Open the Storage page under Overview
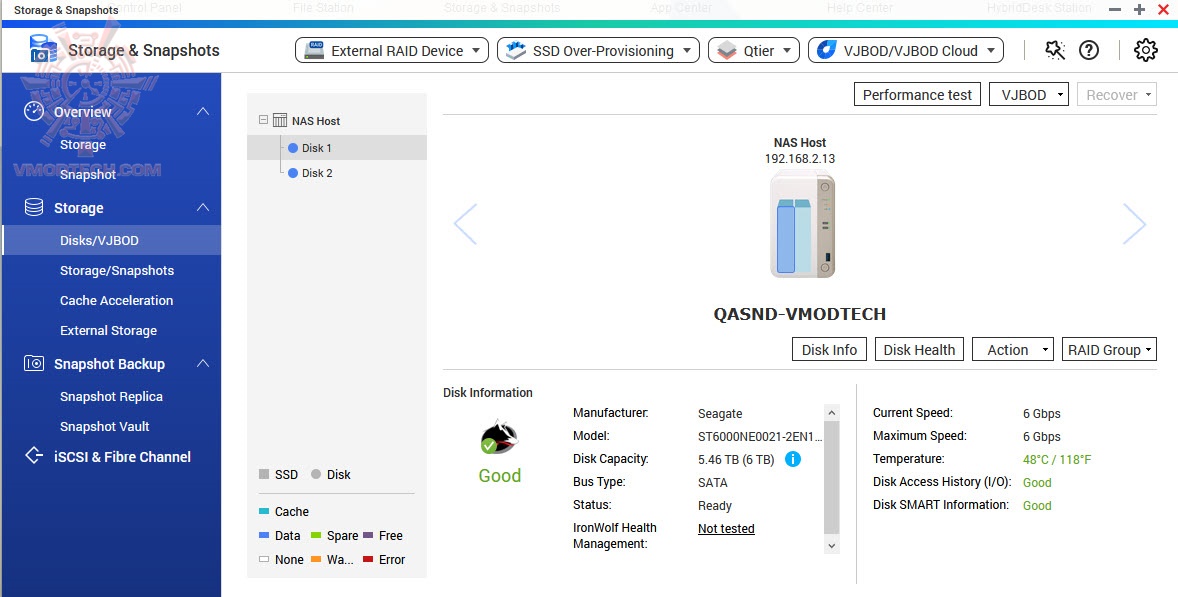 [83, 144]
